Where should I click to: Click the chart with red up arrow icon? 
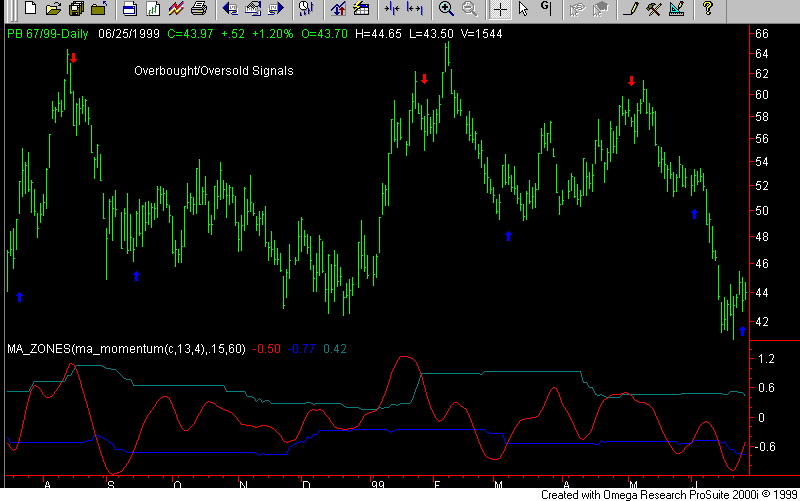pos(338,8)
